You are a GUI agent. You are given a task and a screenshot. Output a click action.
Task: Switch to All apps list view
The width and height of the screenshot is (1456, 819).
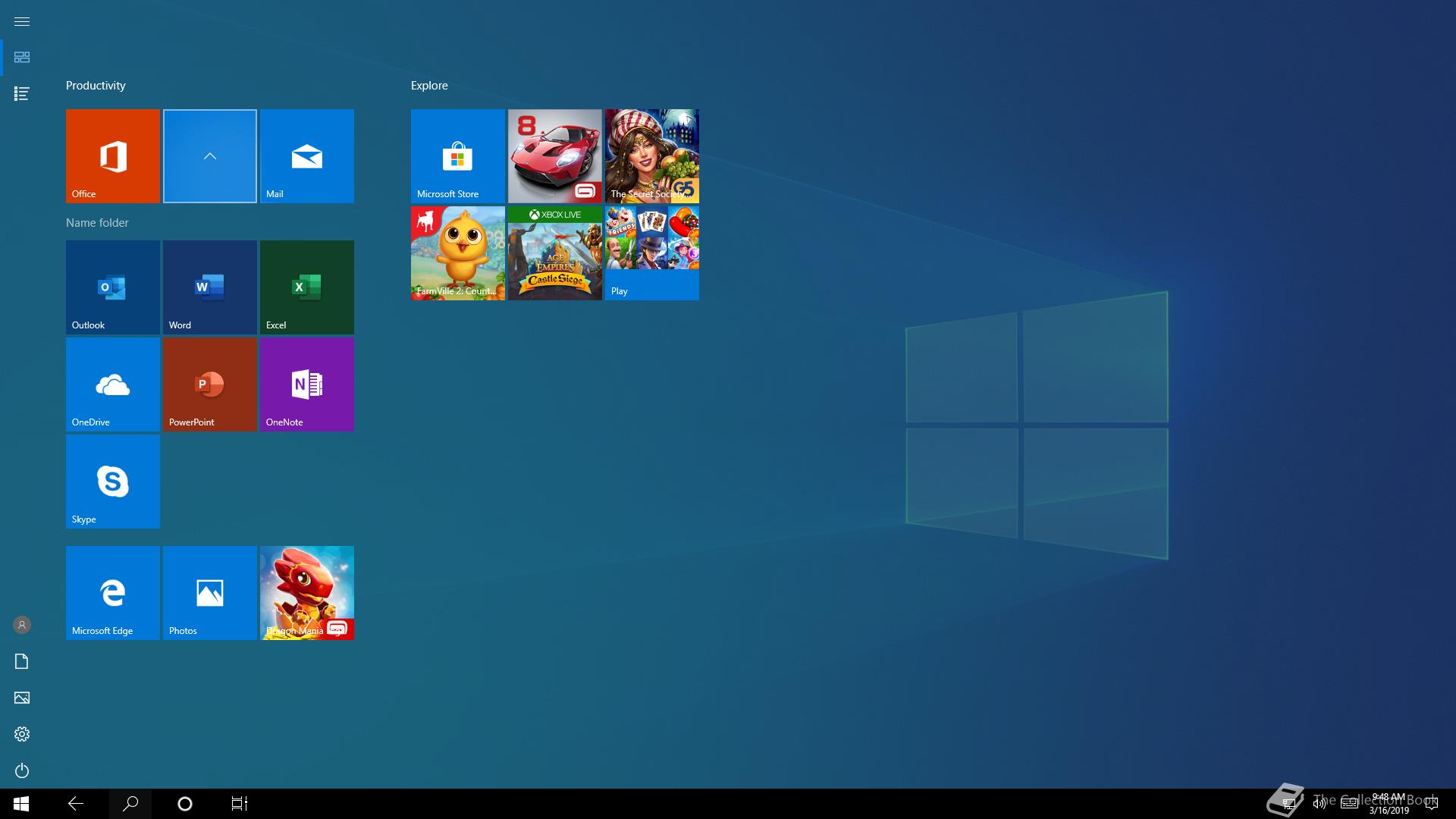pos(22,94)
